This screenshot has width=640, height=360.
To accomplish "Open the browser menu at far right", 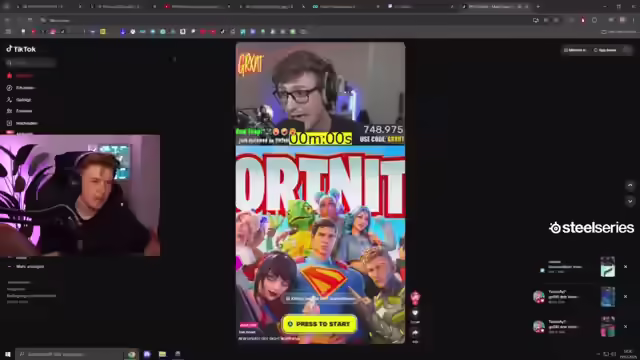I will click(634, 20).
